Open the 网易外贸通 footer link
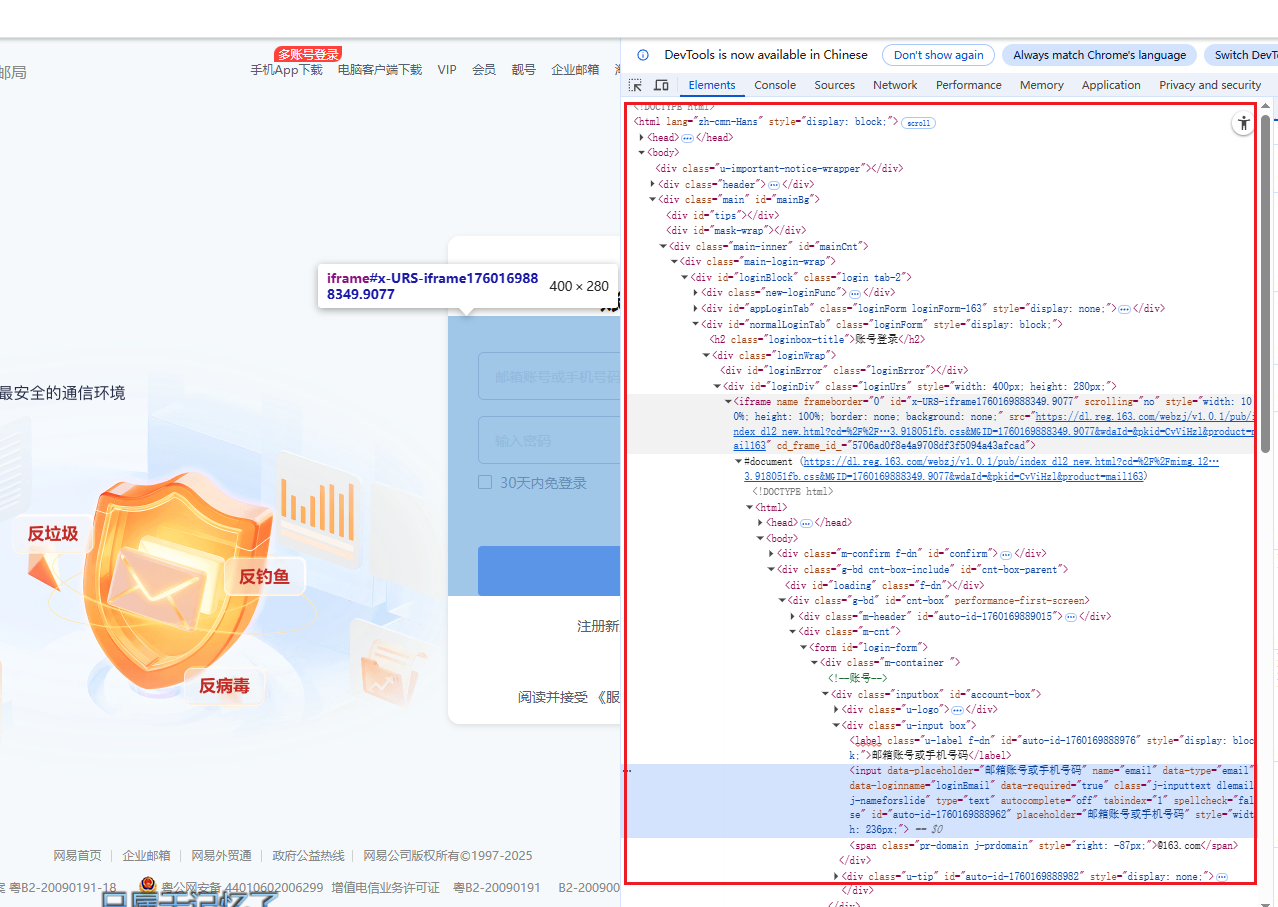This screenshot has width=1278, height=907. tap(221, 856)
